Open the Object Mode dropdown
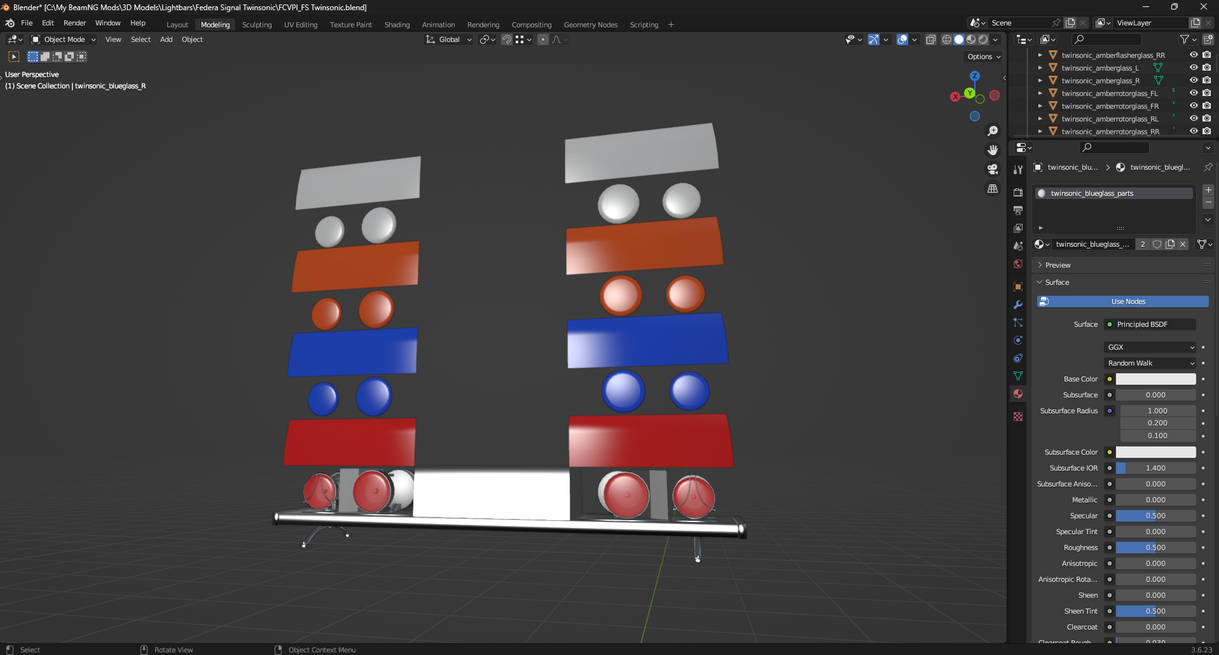Screen dimensions: 1219x655 click(63, 40)
